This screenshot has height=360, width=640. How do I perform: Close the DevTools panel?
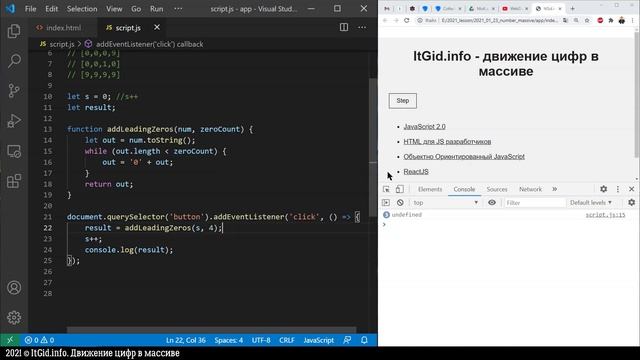(x=631, y=189)
